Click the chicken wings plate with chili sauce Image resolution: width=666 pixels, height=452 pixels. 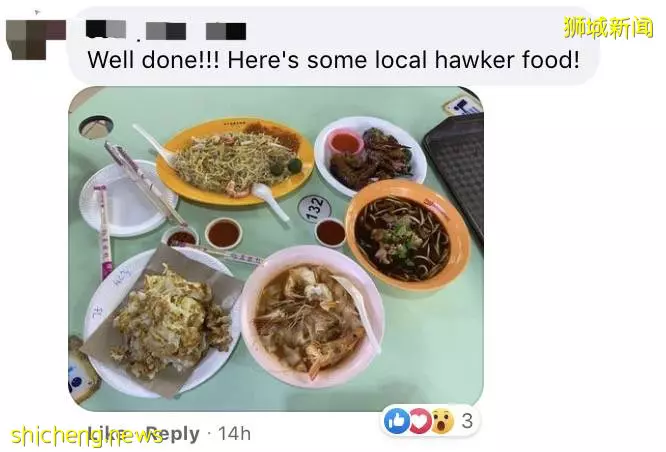tap(370, 156)
